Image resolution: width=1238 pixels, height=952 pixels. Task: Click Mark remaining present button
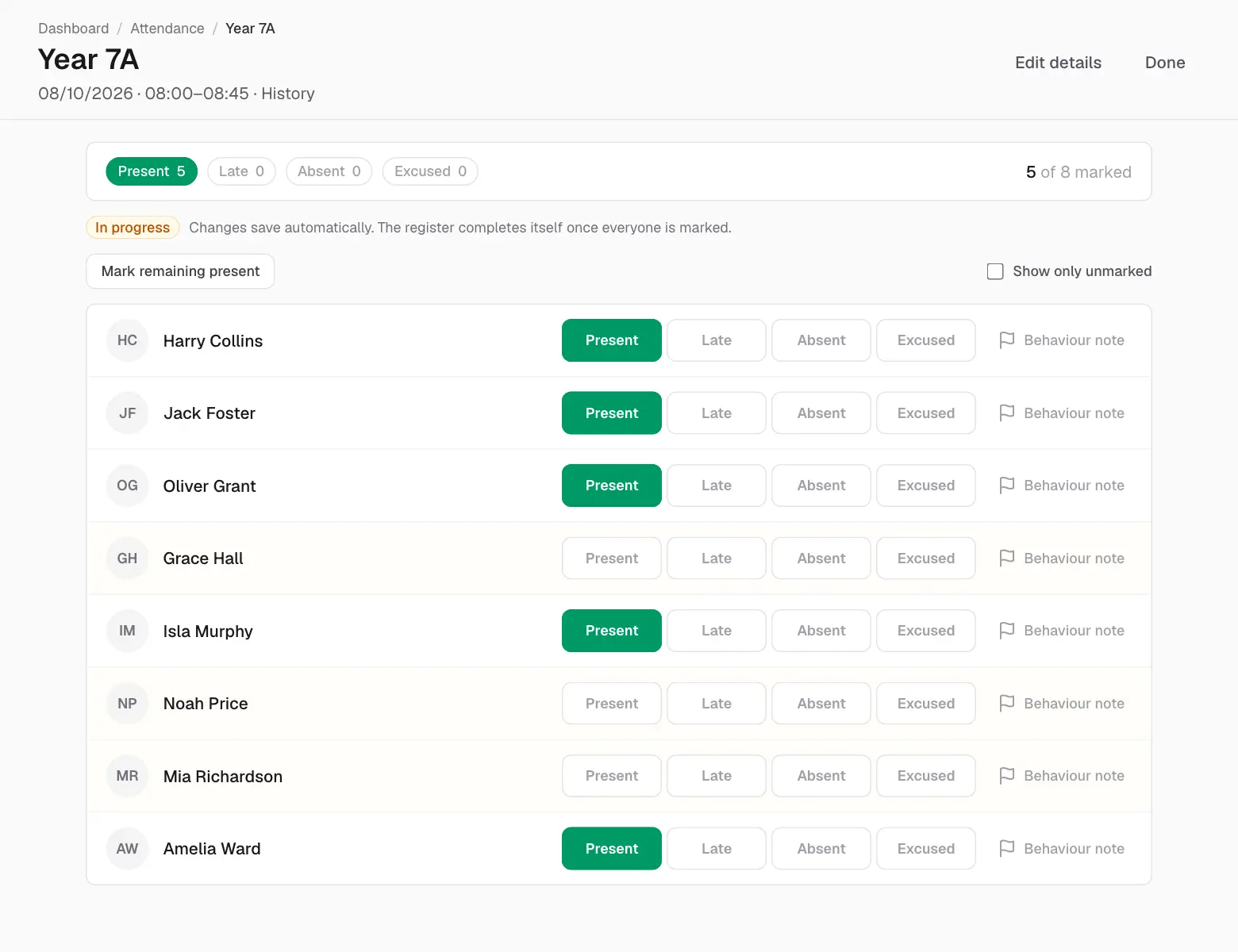tap(180, 271)
